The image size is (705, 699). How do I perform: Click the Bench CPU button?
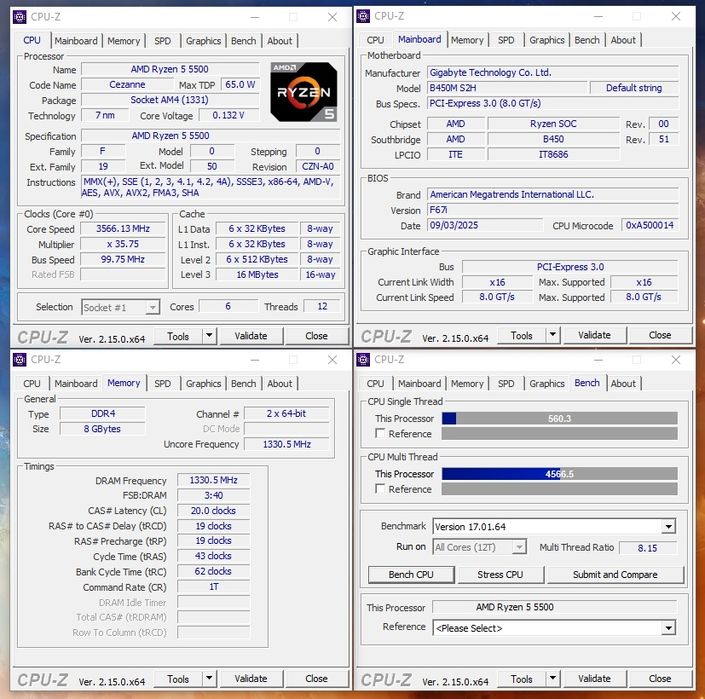411,574
